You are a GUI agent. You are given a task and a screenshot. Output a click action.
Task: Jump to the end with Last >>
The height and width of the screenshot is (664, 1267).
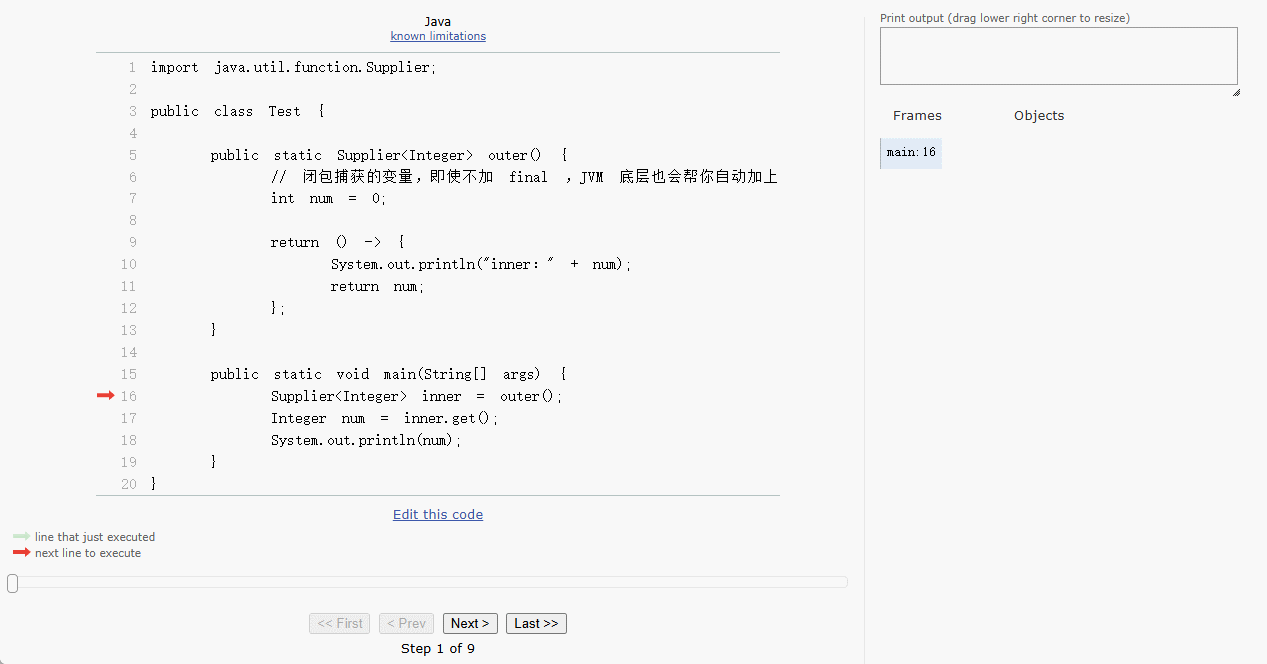click(536, 624)
